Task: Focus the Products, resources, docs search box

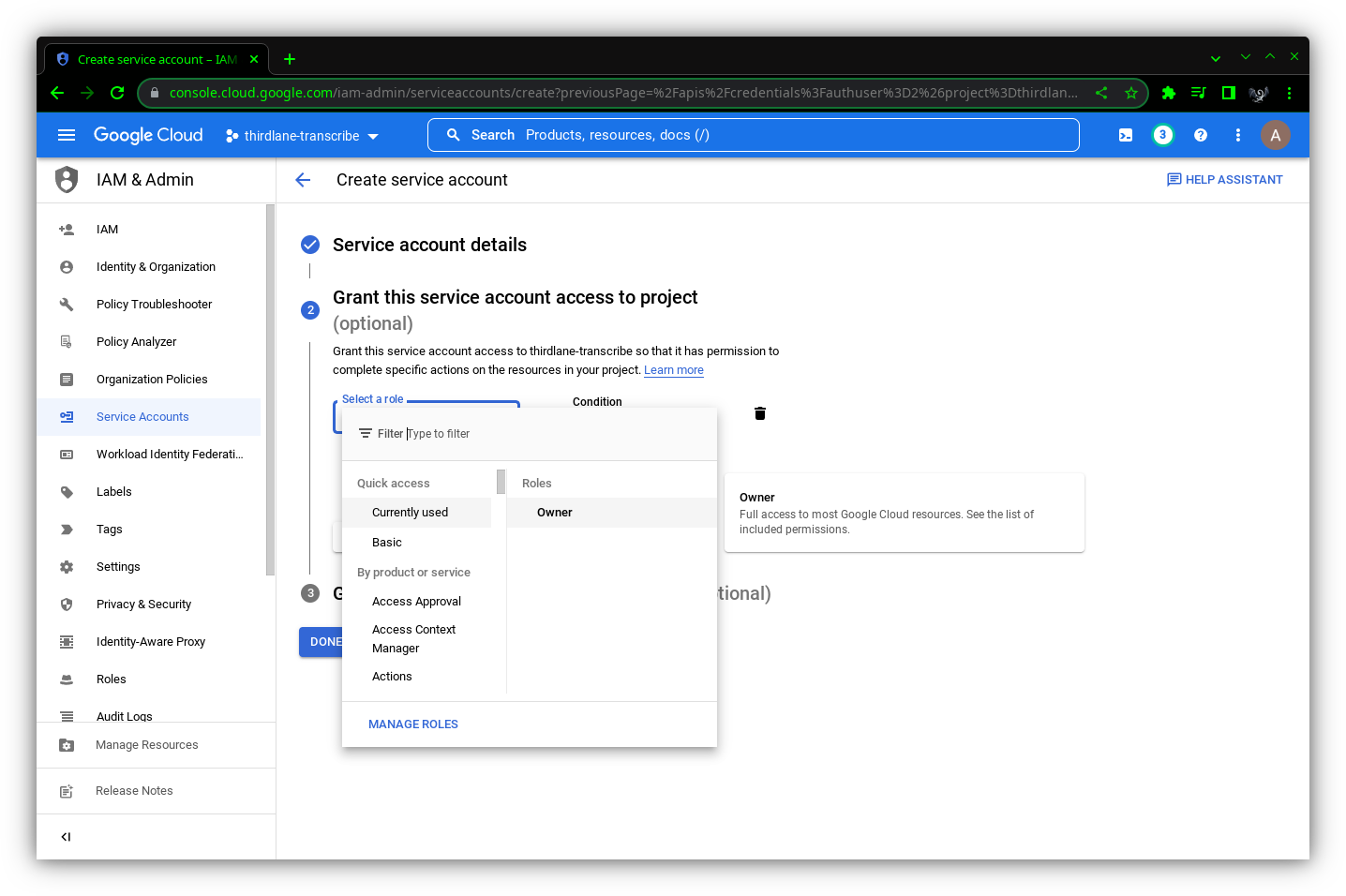Action: pyautogui.click(x=754, y=135)
